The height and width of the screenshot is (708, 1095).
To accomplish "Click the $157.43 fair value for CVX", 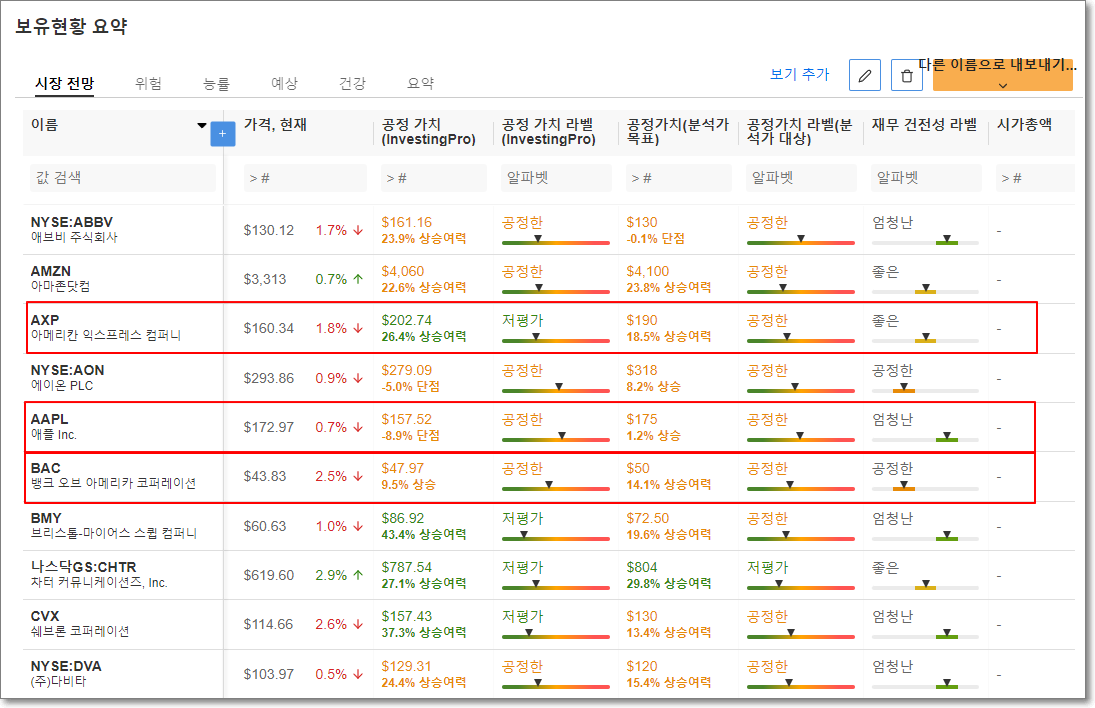I will tap(406, 616).
